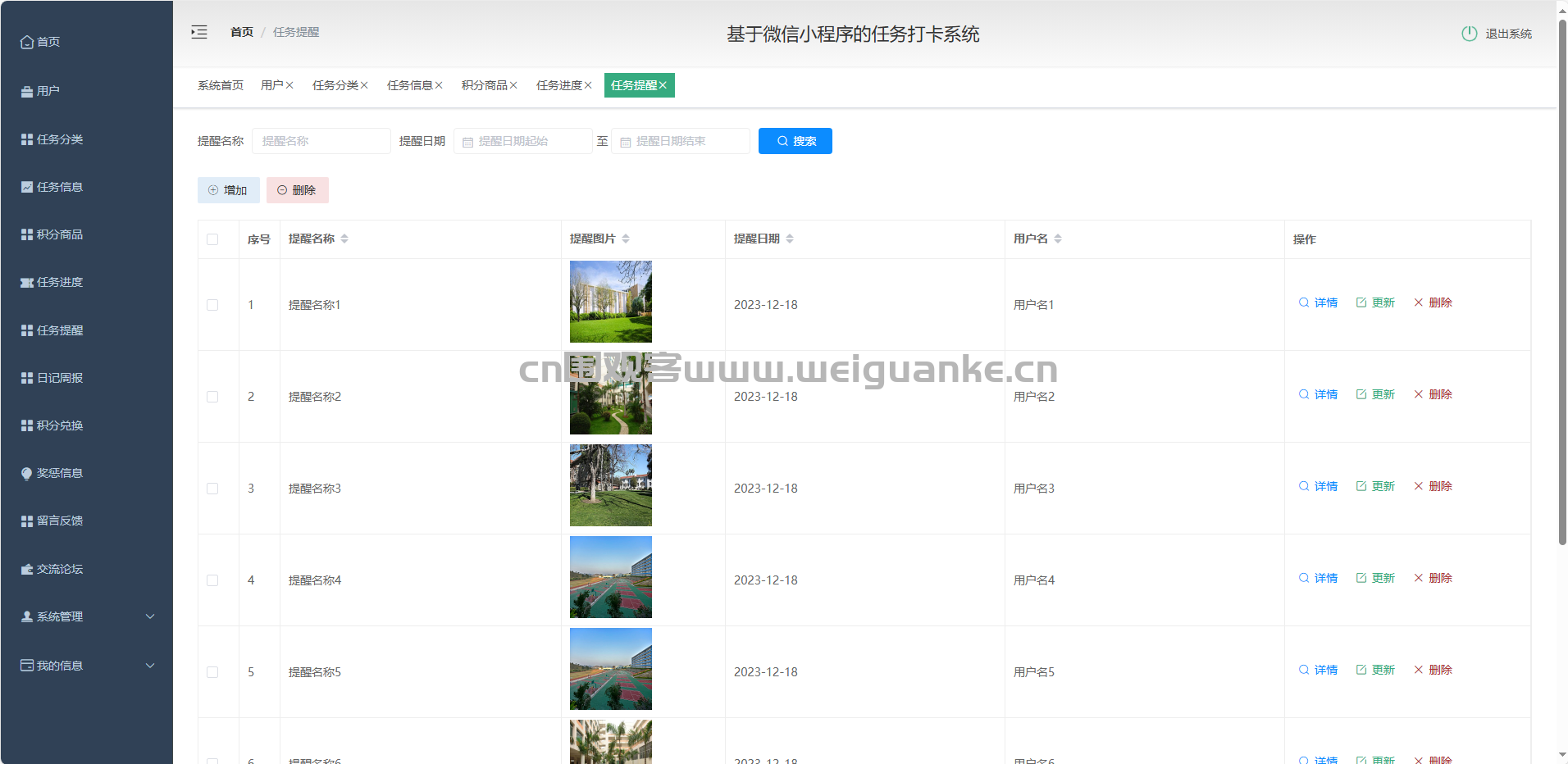Click the 增加 button to add reminder
The image size is (1568, 764).
pyautogui.click(x=228, y=190)
